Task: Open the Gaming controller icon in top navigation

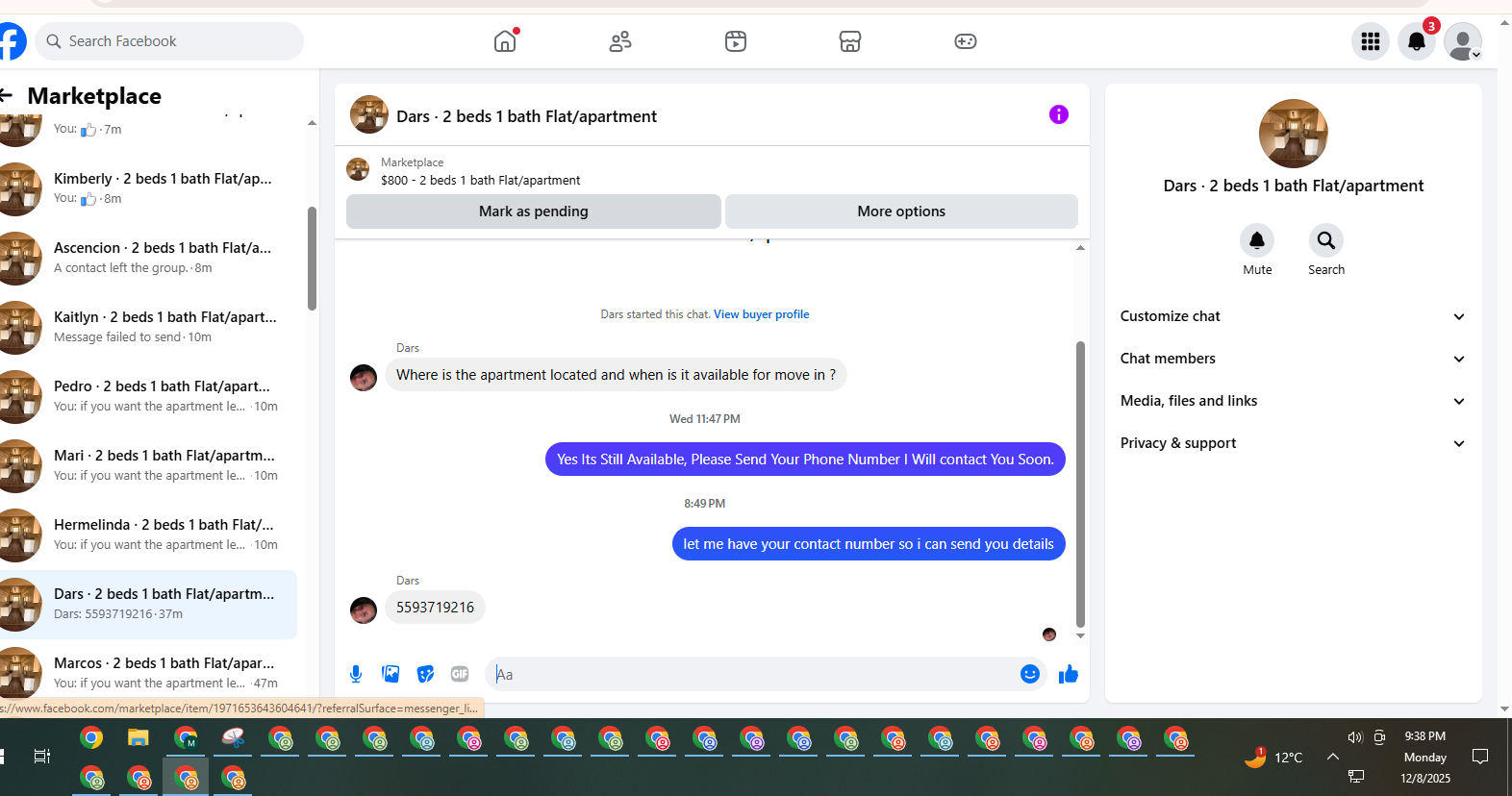Action: tap(966, 41)
